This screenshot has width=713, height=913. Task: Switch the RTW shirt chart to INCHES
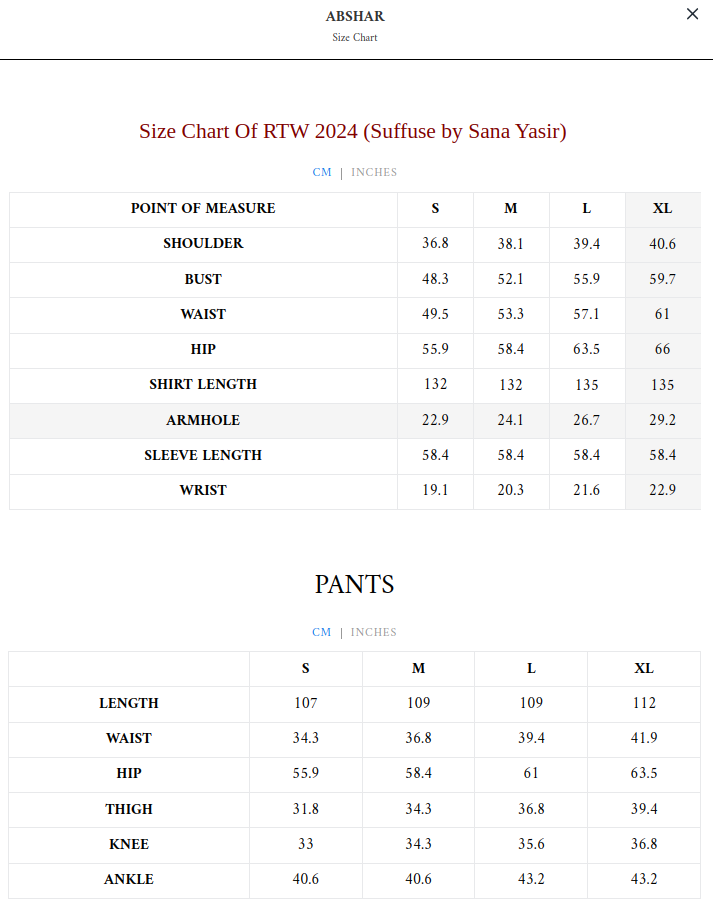point(374,172)
